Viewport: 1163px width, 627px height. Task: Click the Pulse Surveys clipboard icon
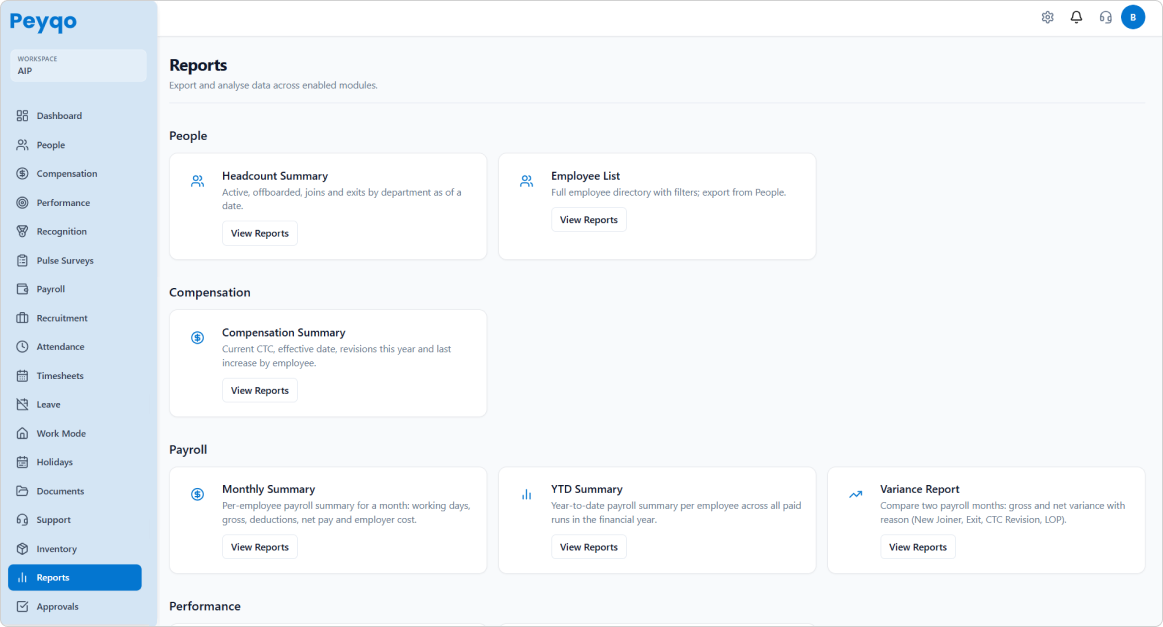tap(22, 260)
